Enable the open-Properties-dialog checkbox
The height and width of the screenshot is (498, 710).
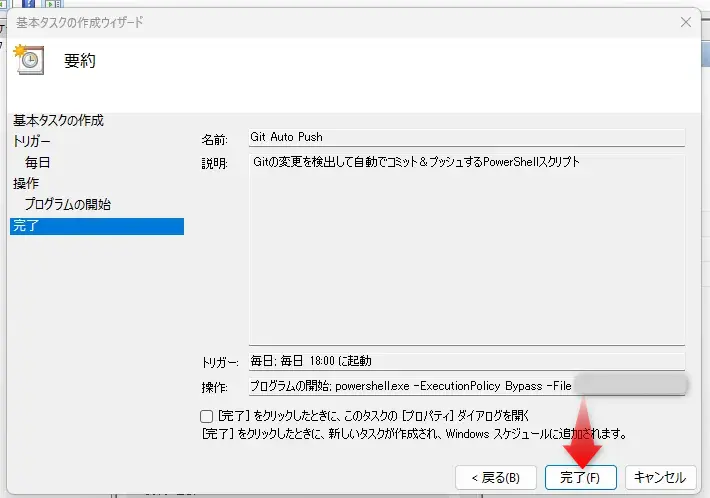click(x=206, y=415)
